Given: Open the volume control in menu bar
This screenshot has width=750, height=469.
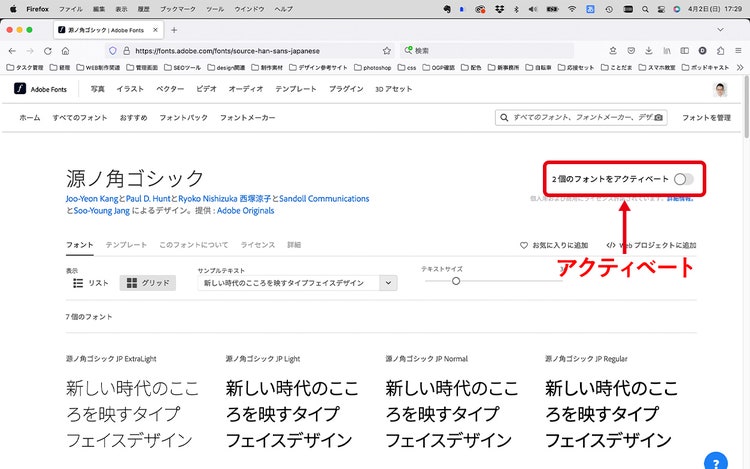Looking at the screenshot, I should (533, 9).
